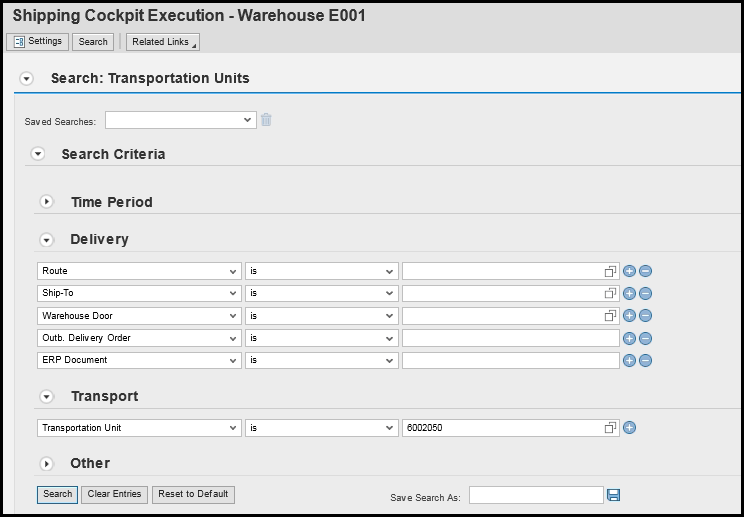Open the Related Links menu
The height and width of the screenshot is (517, 744).
point(162,42)
